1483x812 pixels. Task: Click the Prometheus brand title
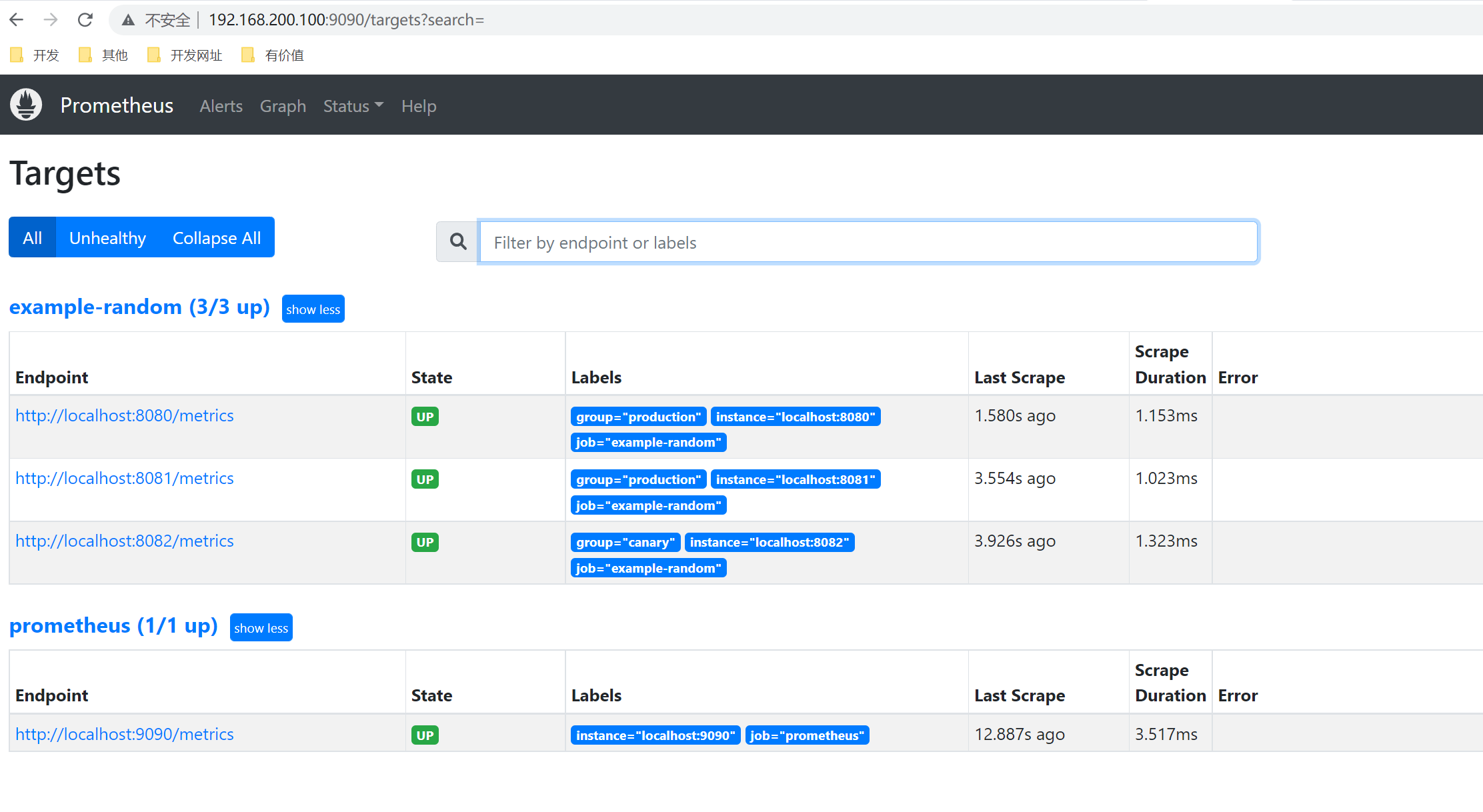click(117, 105)
